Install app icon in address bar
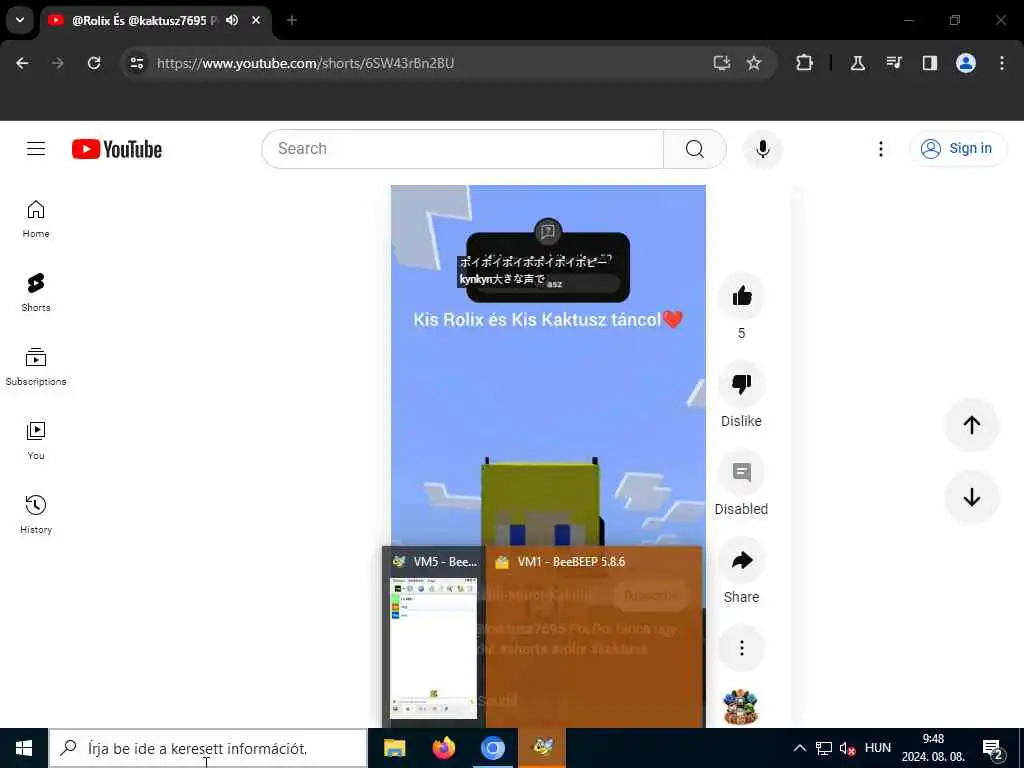Image resolution: width=1024 pixels, height=768 pixels. pyautogui.click(x=722, y=63)
